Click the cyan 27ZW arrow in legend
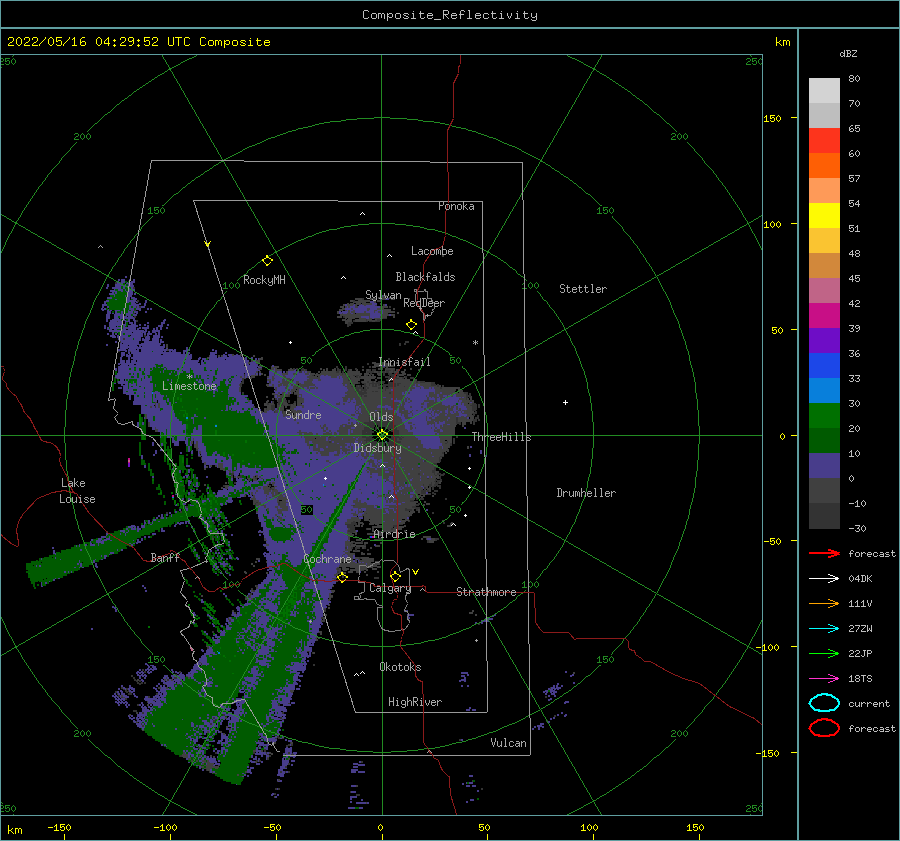This screenshot has width=900, height=841. [824, 629]
